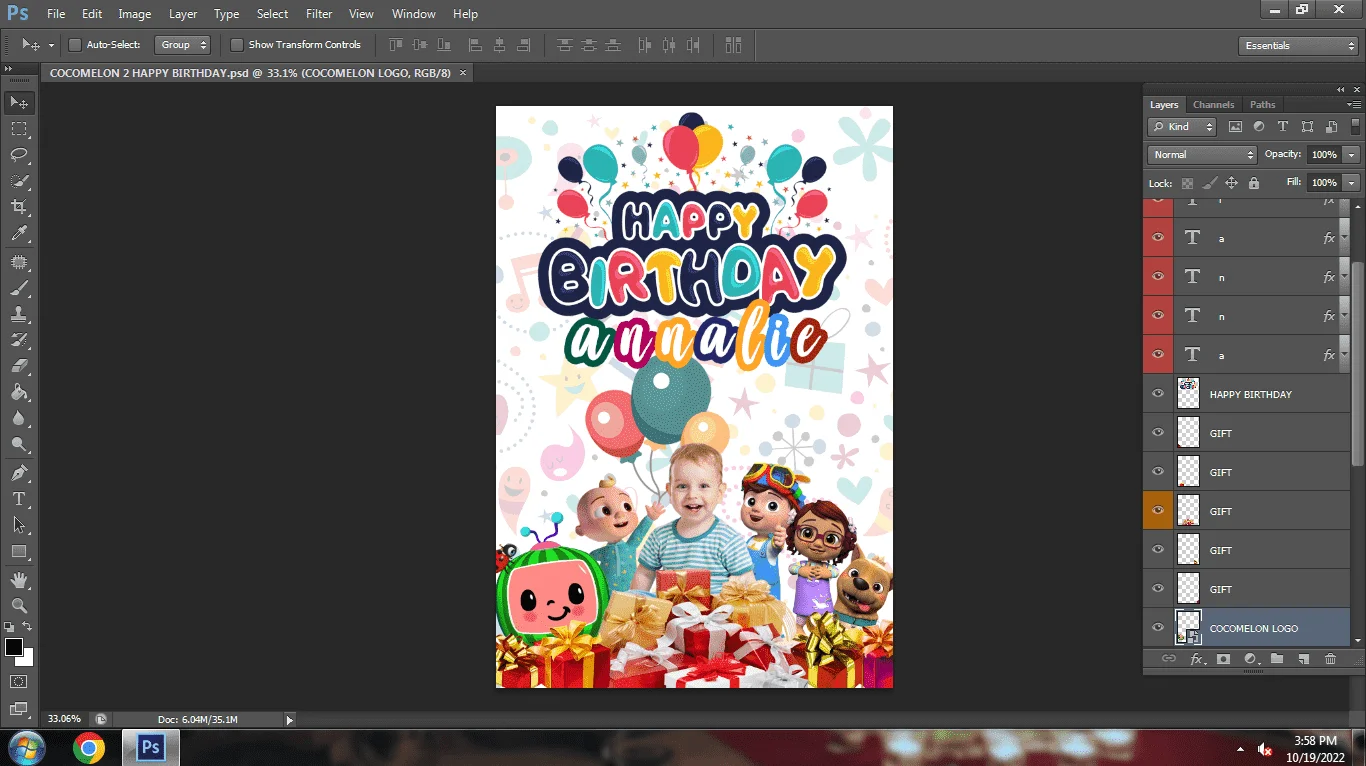Open the File menu
This screenshot has height=766, width=1366.
pyautogui.click(x=56, y=14)
